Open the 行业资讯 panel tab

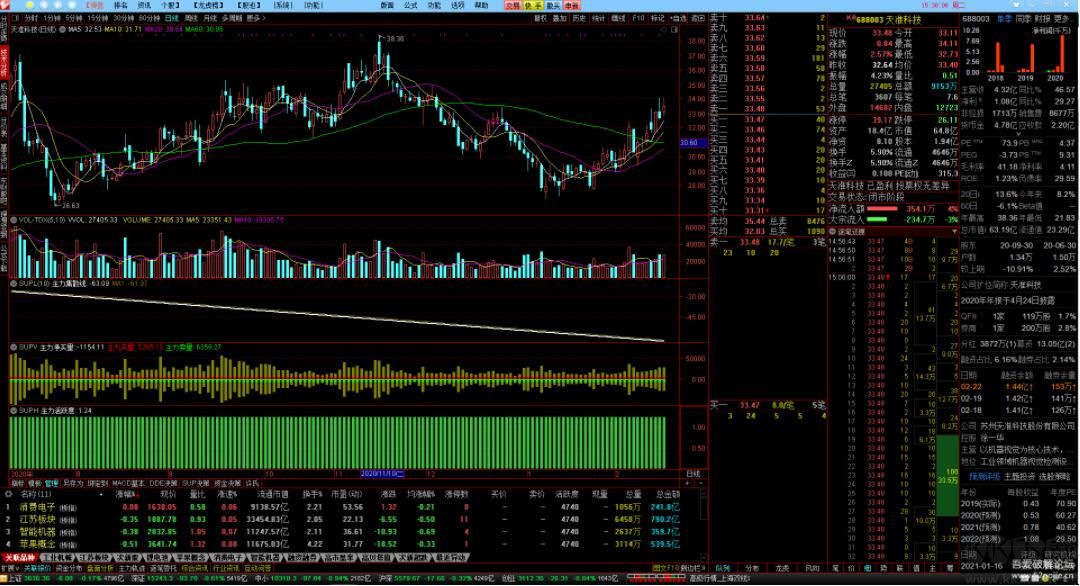[226, 569]
